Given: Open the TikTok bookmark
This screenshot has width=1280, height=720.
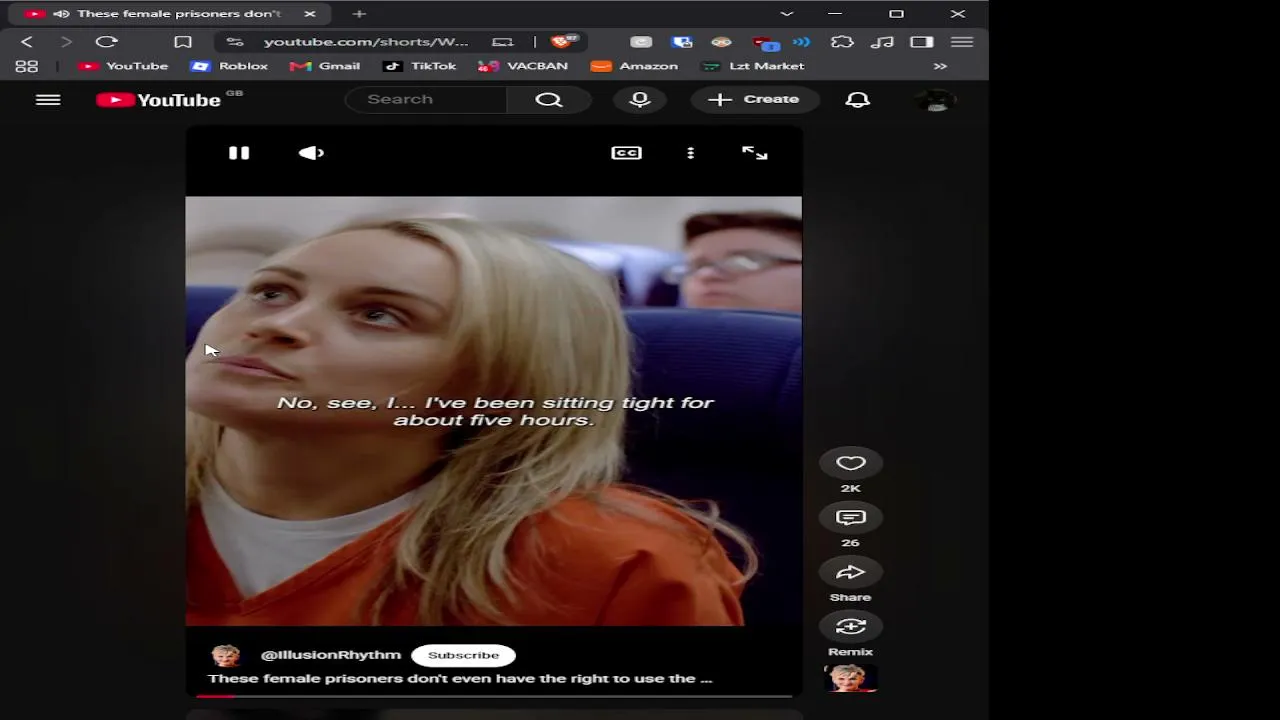Looking at the screenshot, I should pos(419,66).
